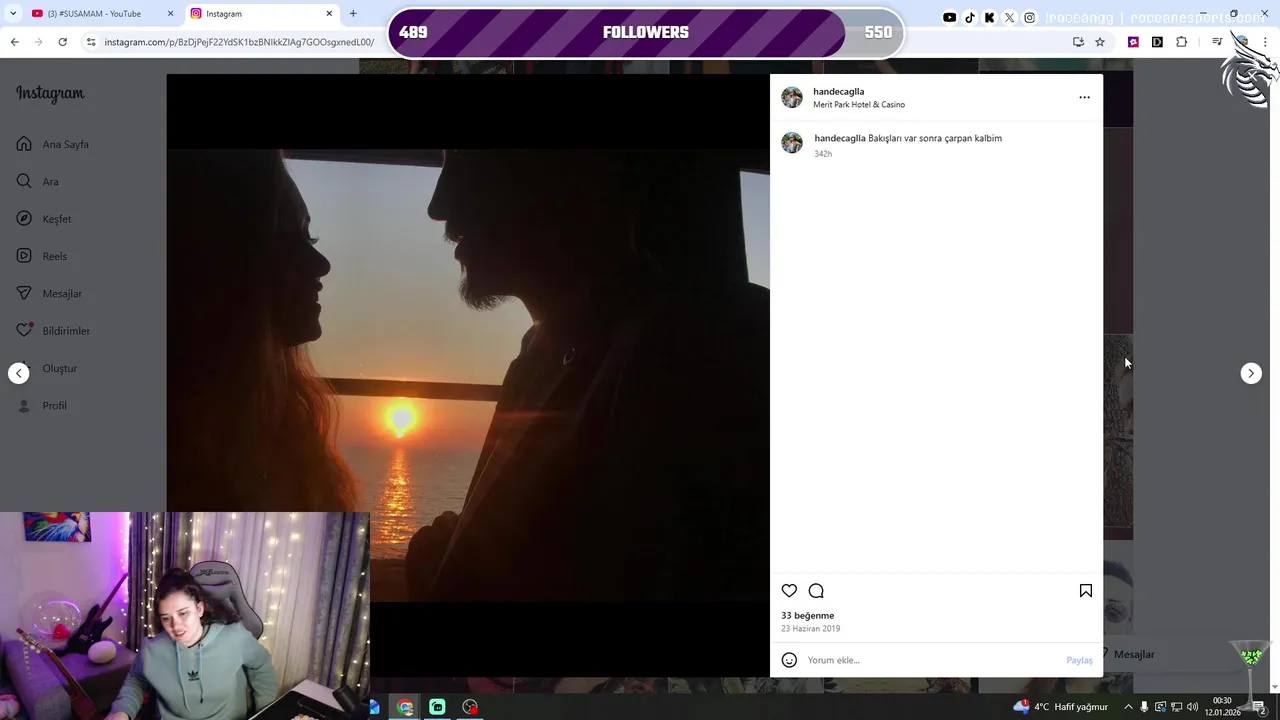Click handecaglla username in caption
Screen dimensions: 1280x720
point(840,138)
